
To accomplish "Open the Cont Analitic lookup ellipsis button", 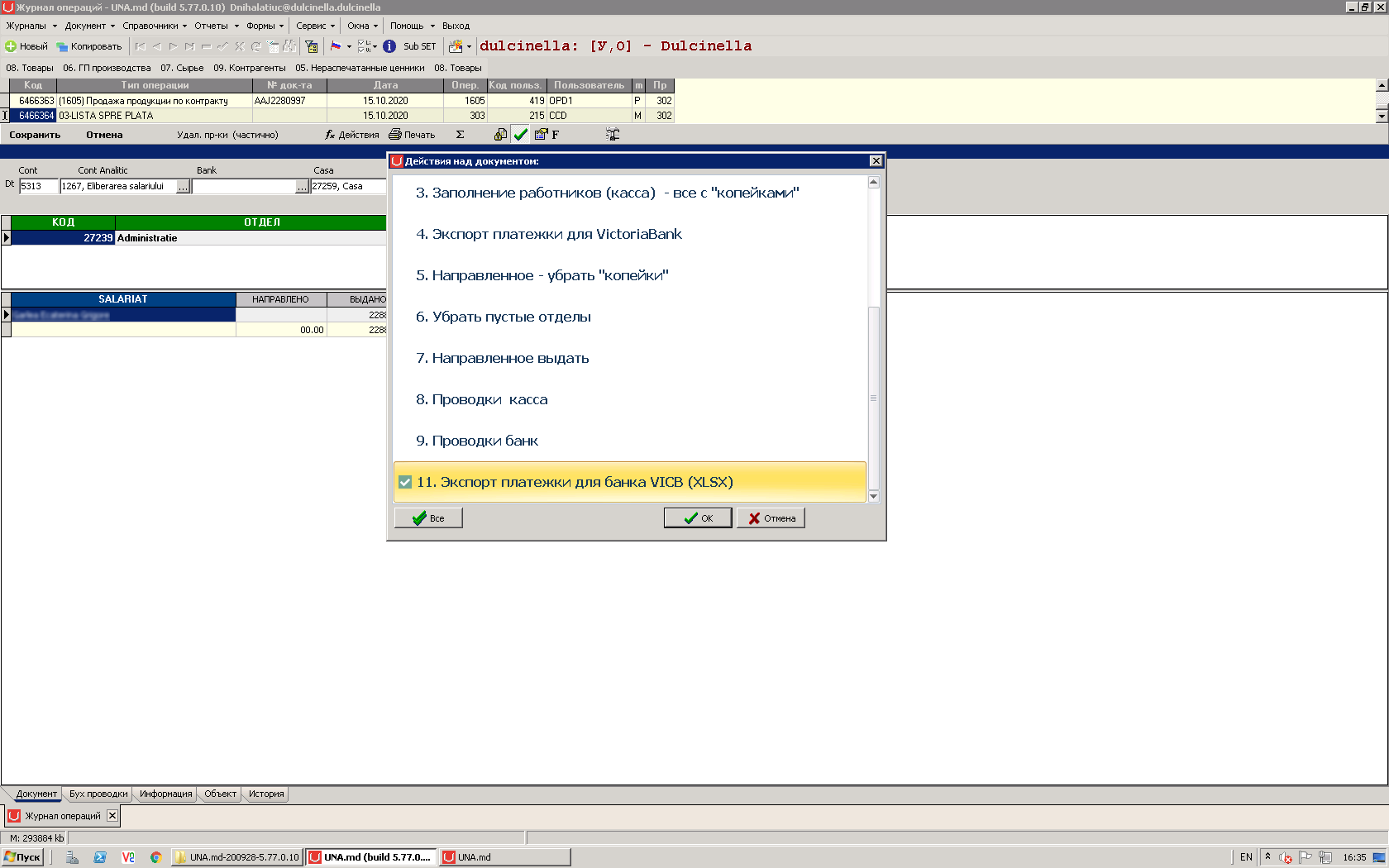I will (184, 187).
